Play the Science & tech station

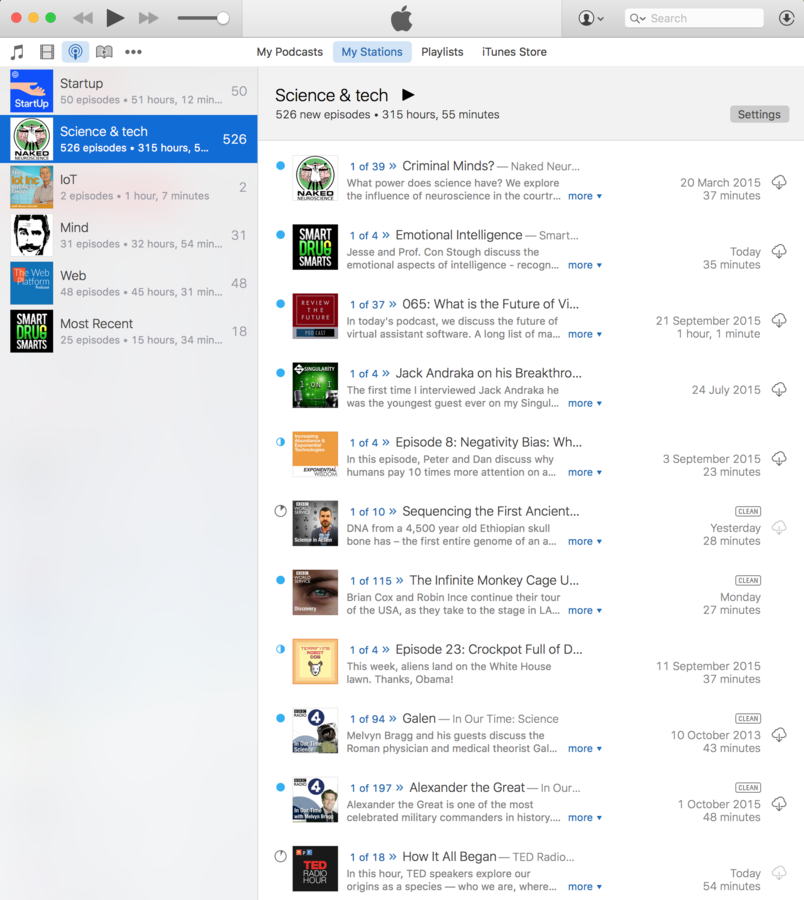pyautogui.click(x=407, y=95)
